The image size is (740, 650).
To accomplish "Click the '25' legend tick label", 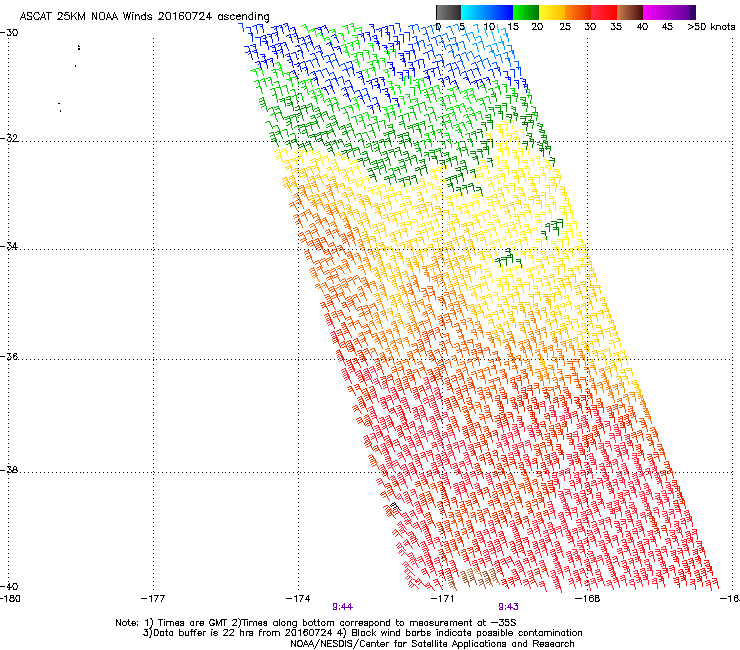I will coord(565,27).
